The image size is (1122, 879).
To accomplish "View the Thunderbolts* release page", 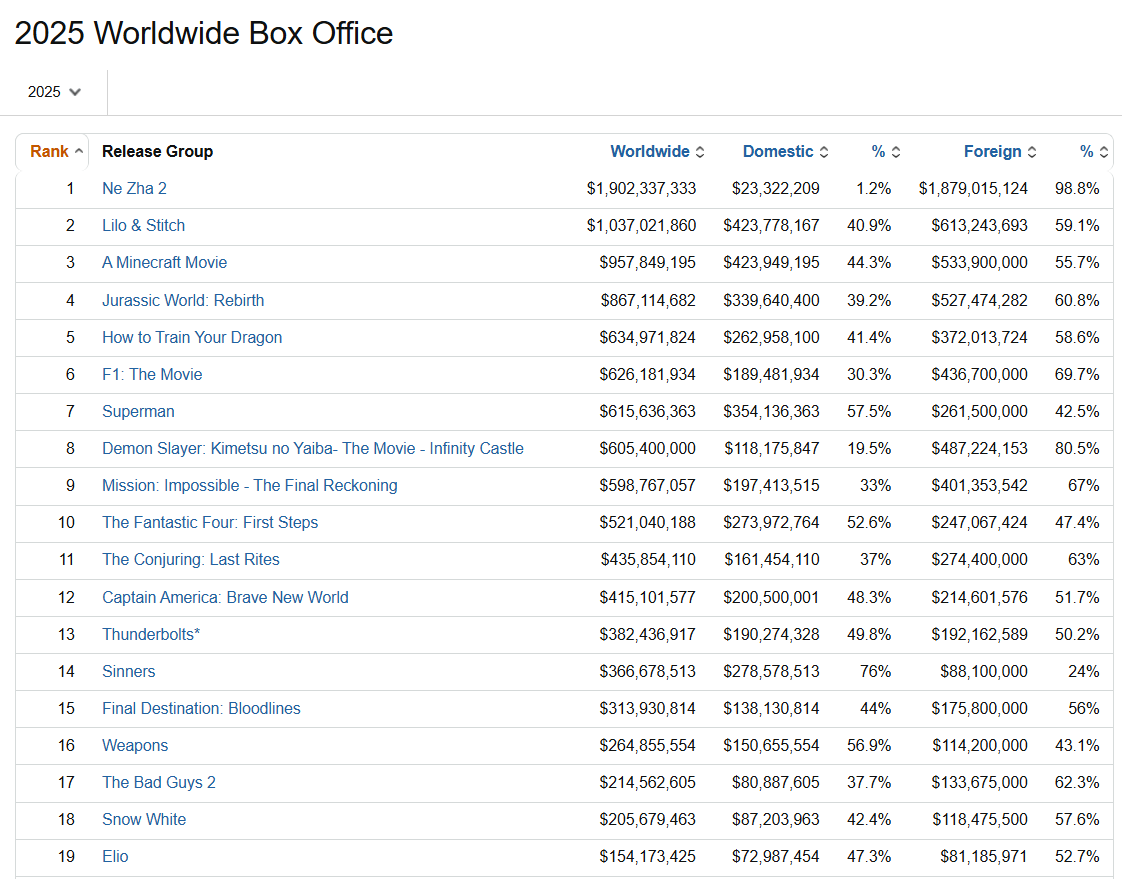I will click(151, 634).
